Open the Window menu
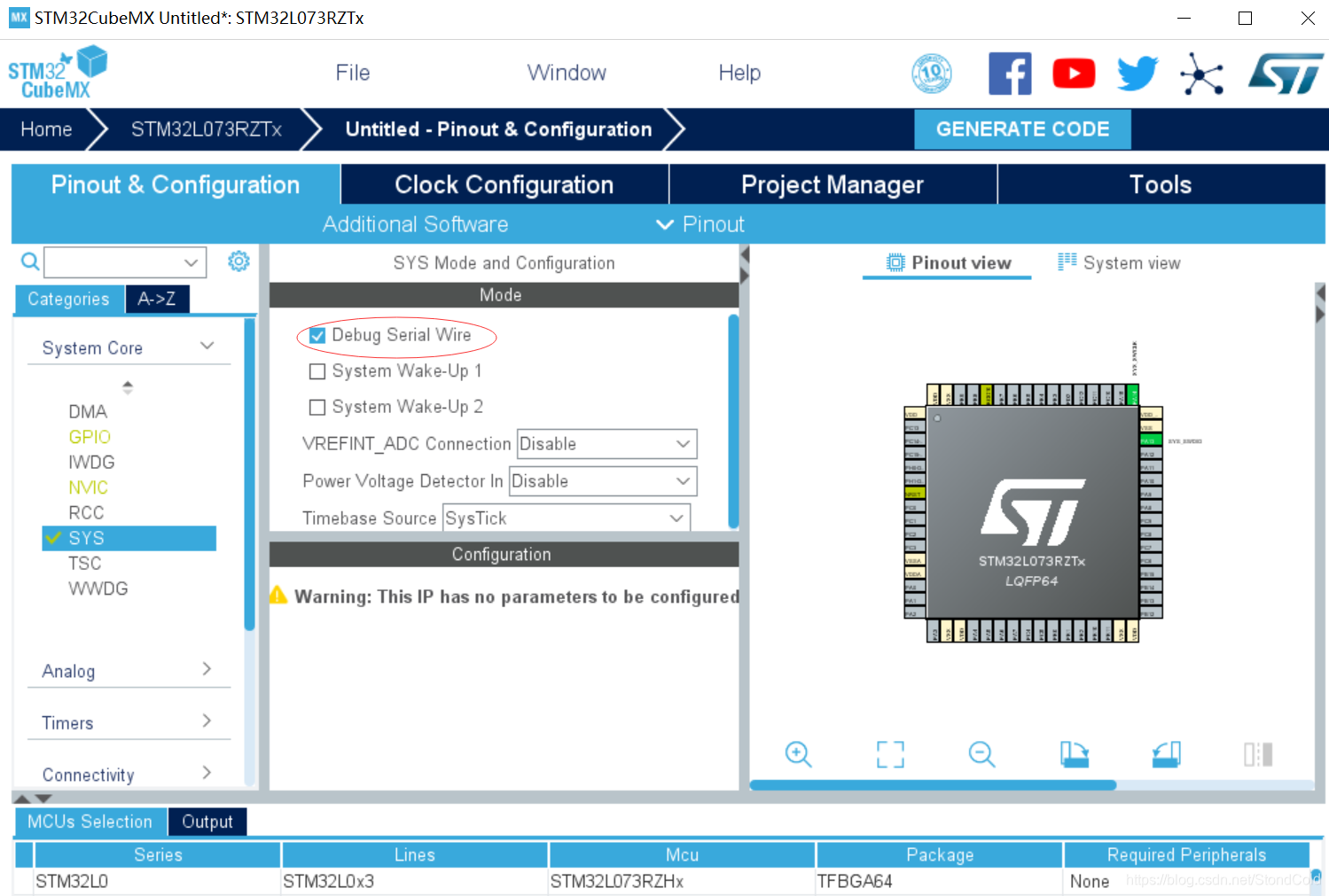This screenshot has height=896, width=1329. point(567,73)
